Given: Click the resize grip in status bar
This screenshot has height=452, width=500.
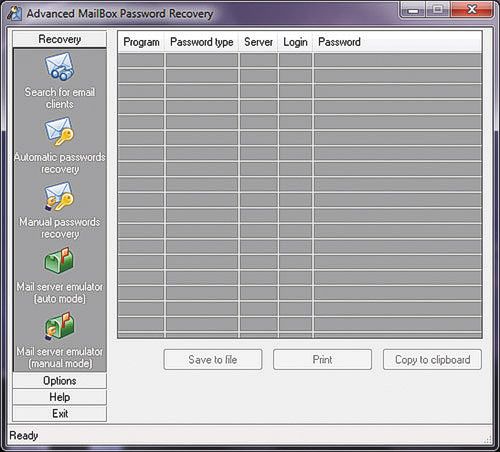Looking at the screenshot, I should point(487,439).
